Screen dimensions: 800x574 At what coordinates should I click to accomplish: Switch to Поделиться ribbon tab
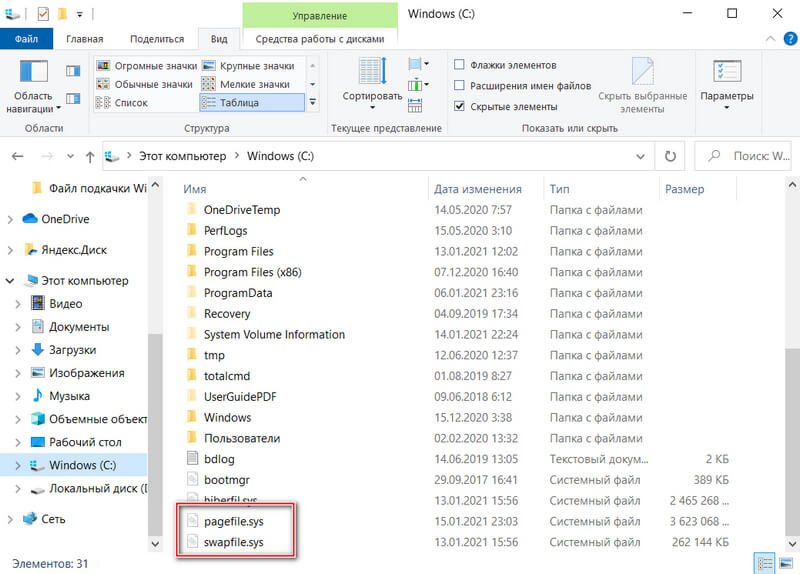[157, 39]
